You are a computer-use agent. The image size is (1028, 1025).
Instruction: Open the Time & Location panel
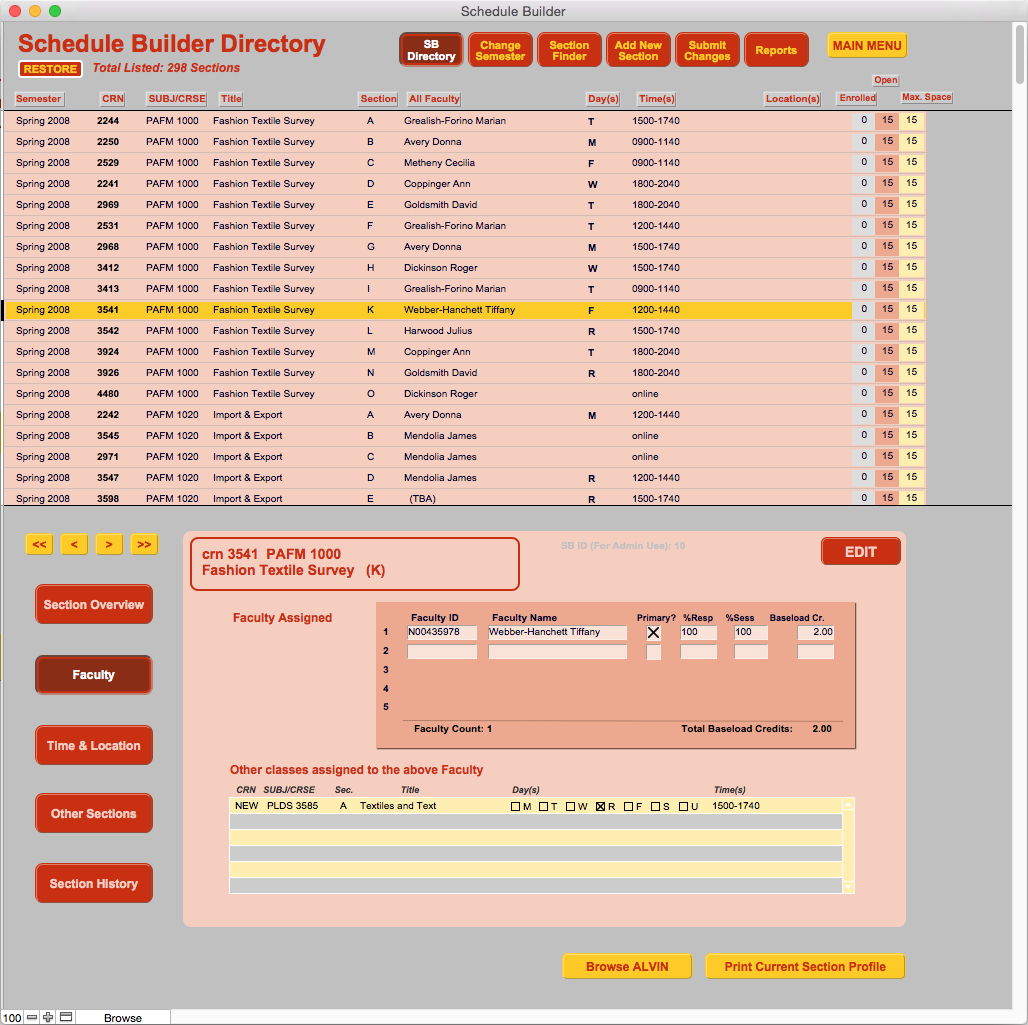coord(94,746)
